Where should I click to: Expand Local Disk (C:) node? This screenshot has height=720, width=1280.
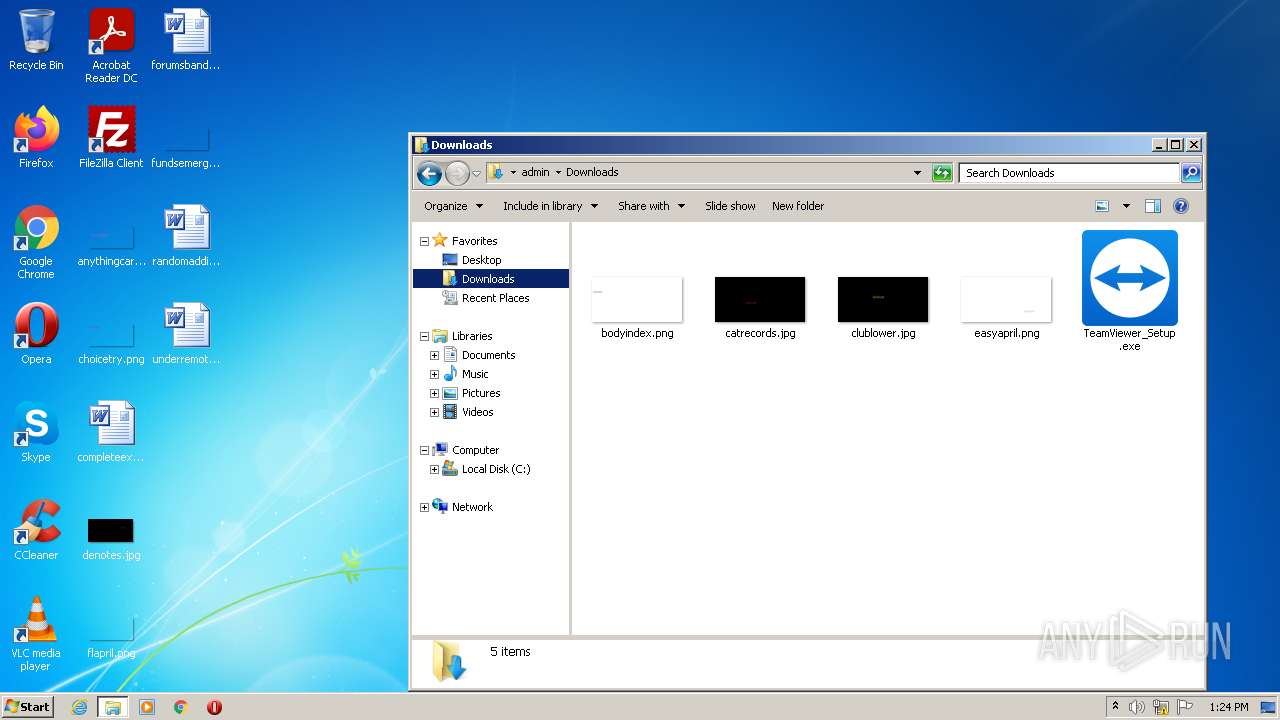tap(434, 469)
